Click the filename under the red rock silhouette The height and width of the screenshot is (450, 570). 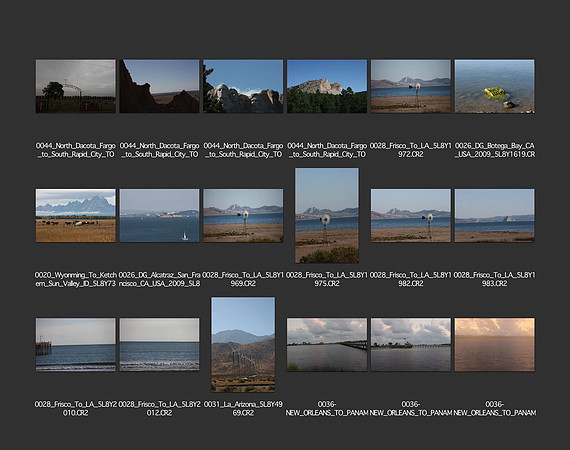click(159, 150)
